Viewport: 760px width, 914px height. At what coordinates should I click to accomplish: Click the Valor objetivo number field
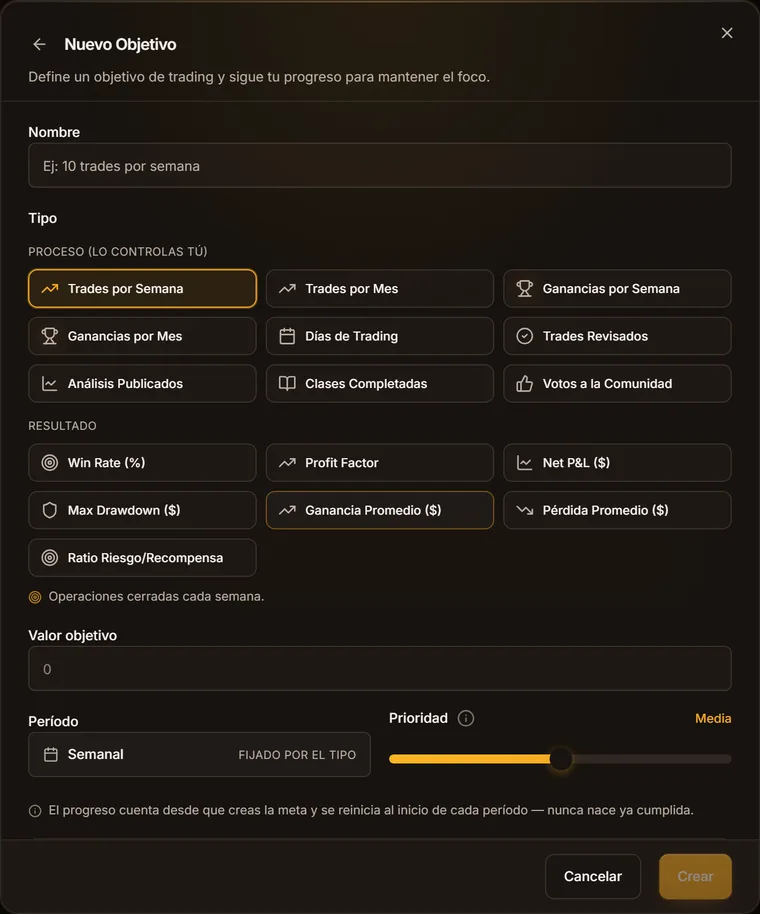tap(380, 669)
